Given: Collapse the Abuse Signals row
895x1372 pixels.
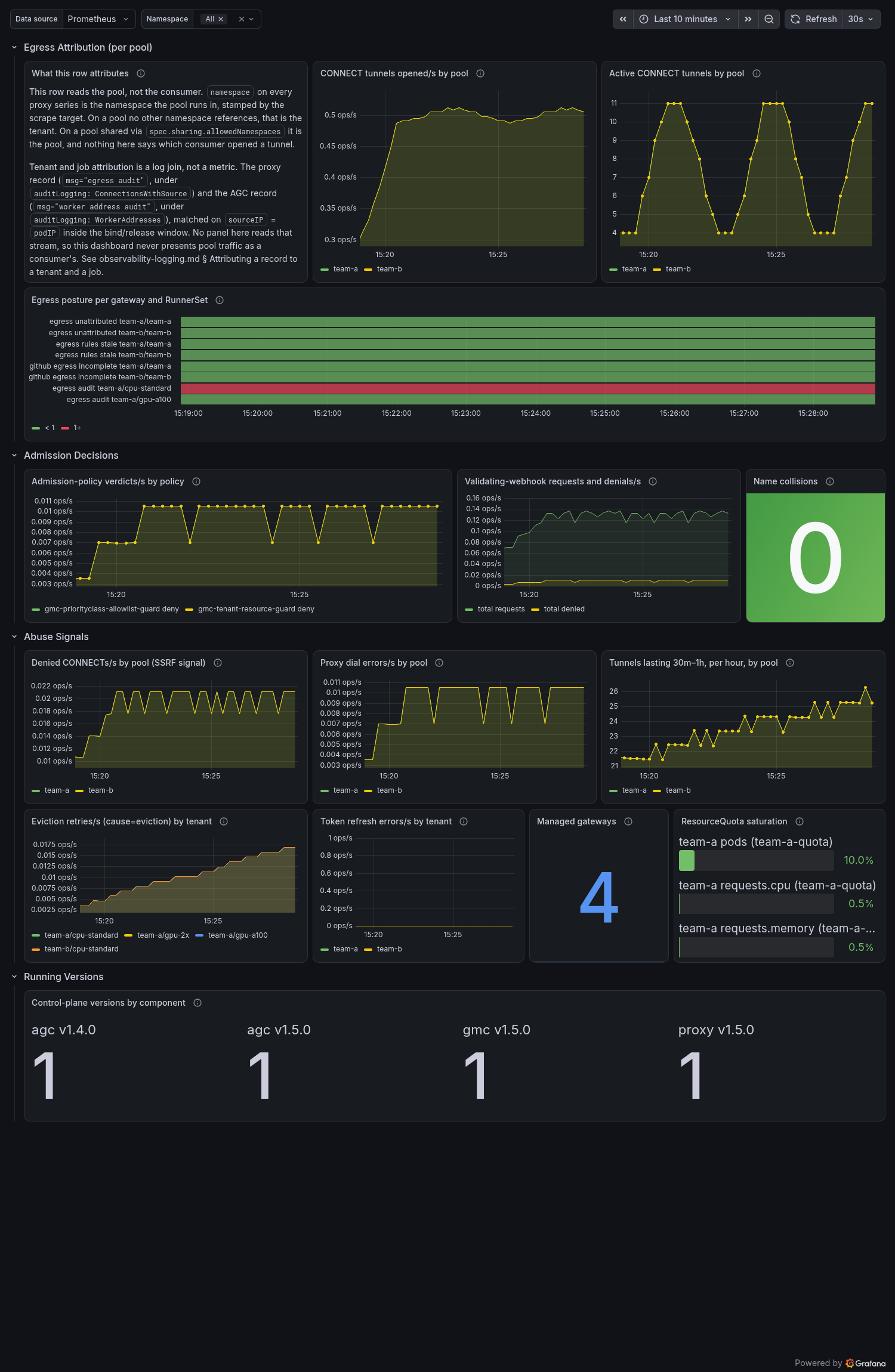Looking at the screenshot, I should coord(14,637).
